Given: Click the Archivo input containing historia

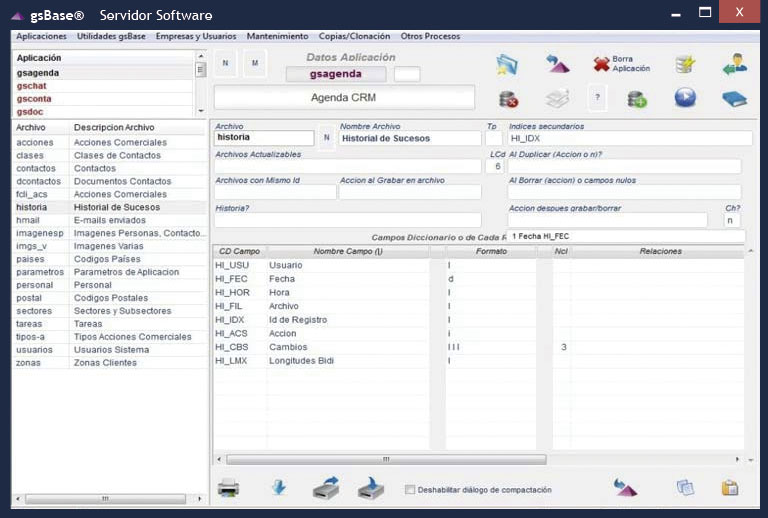Looking at the screenshot, I should (x=264, y=138).
